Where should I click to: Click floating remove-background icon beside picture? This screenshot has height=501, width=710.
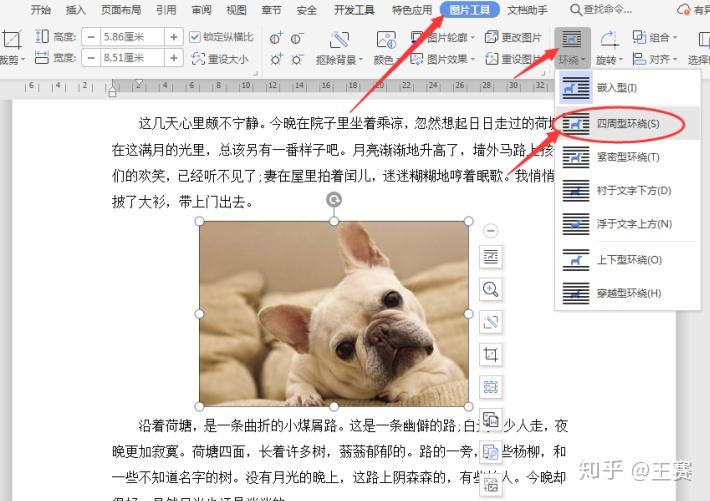tap(491, 322)
